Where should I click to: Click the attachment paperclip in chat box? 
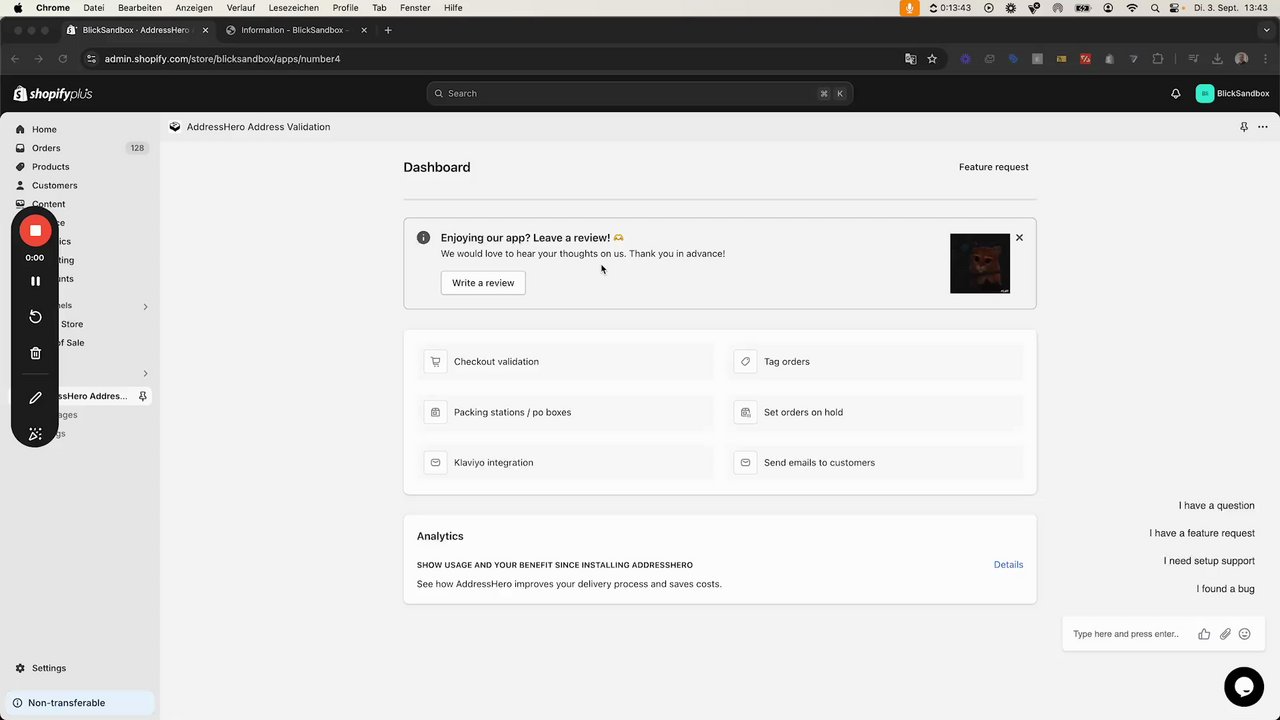click(1225, 634)
